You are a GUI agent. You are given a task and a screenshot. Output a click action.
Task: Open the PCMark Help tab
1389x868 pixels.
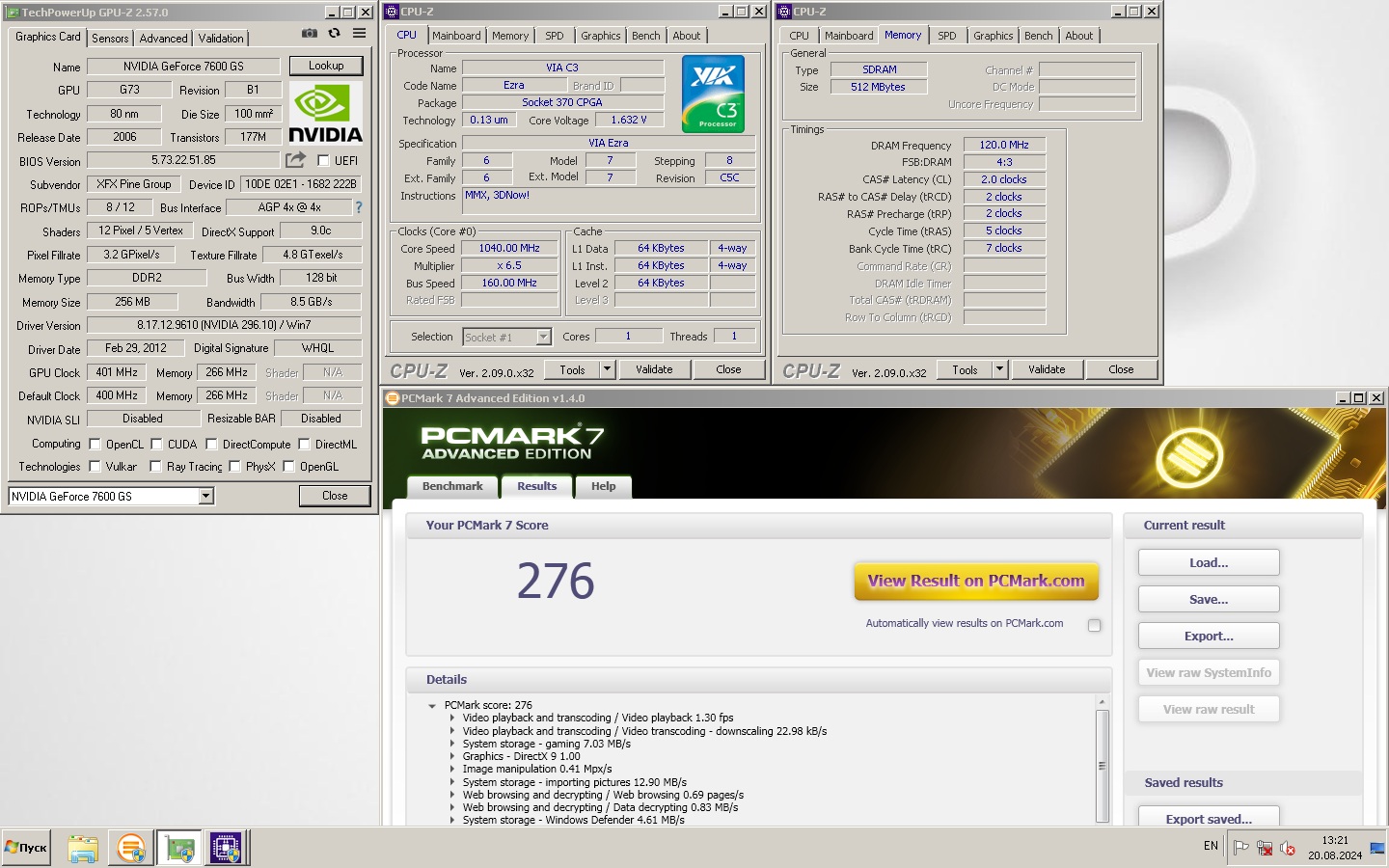604,486
